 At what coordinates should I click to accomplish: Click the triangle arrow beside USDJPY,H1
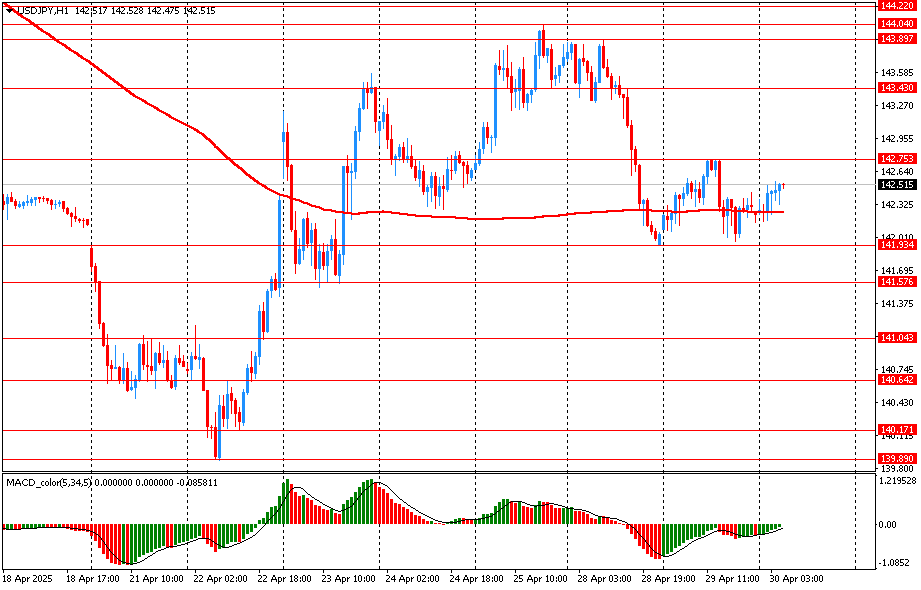8,9
